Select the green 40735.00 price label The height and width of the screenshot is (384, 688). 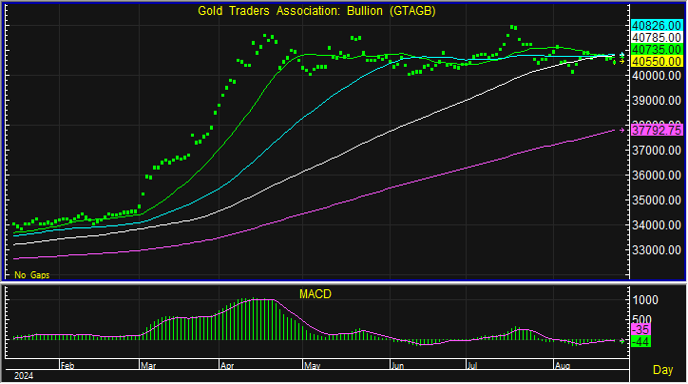[x=656, y=50]
